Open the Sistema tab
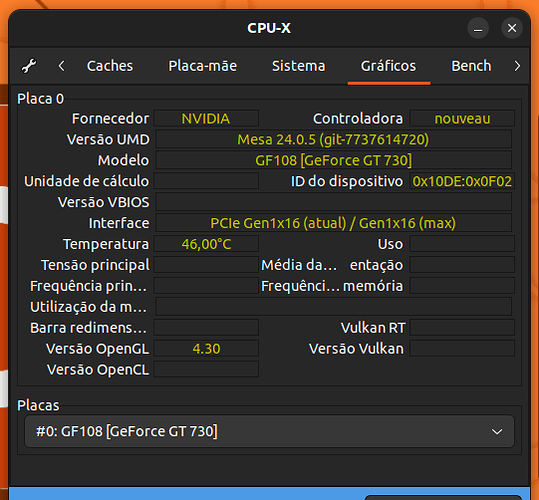The height and width of the screenshot is (500, 539). point(298,66)
